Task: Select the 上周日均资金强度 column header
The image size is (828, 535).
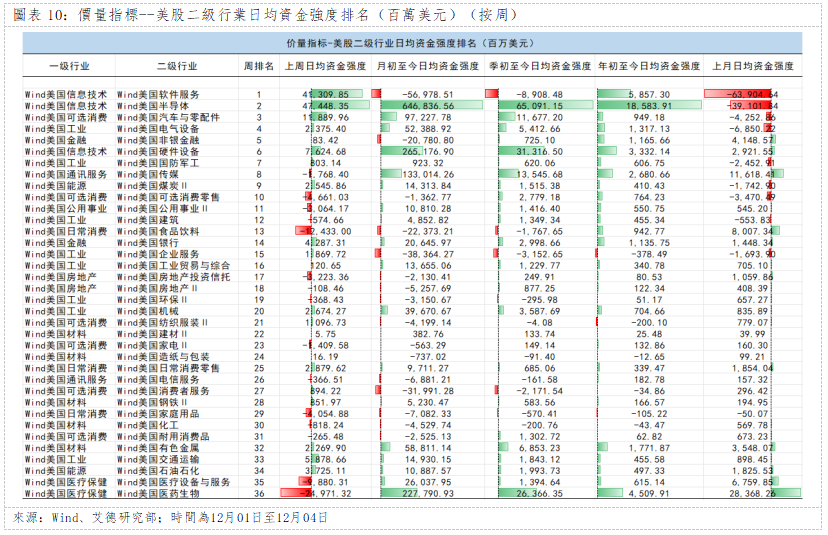Action: tap(324, 65)
